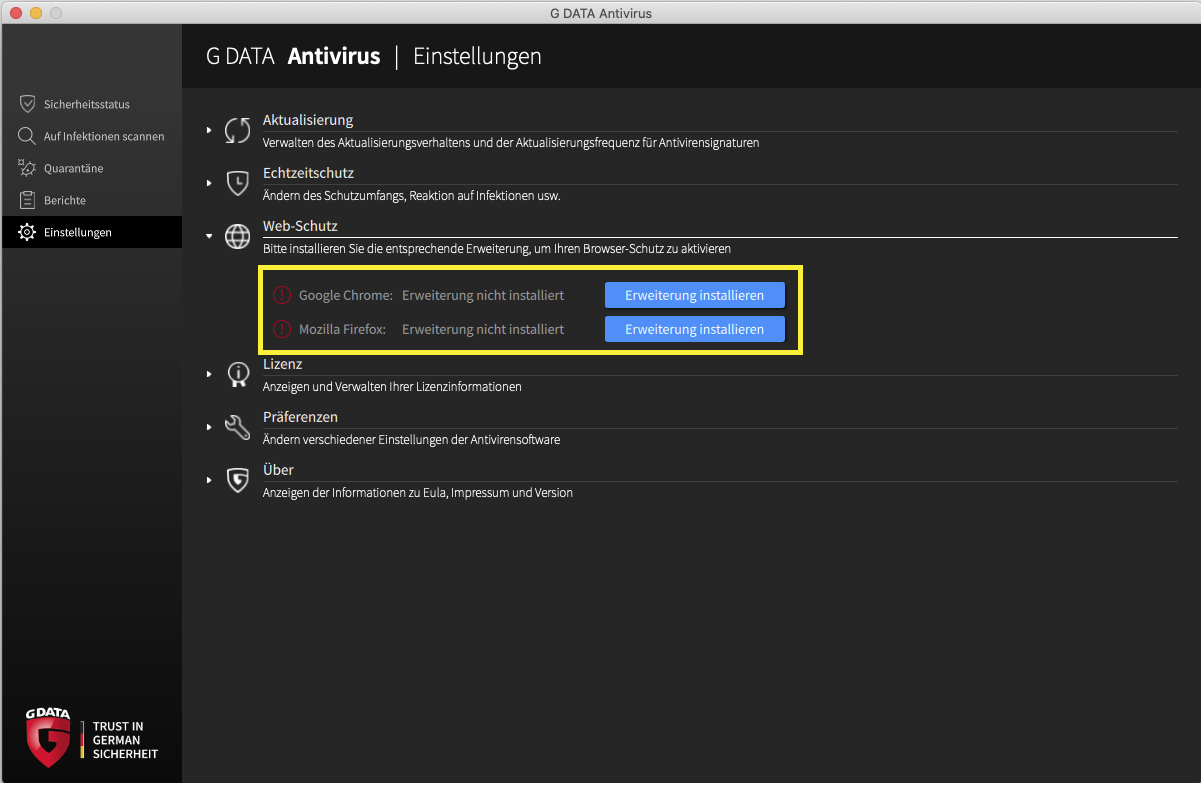Click the Web-Schutz globe icon
The image size is (1202, 786).
tap(237, 236)
